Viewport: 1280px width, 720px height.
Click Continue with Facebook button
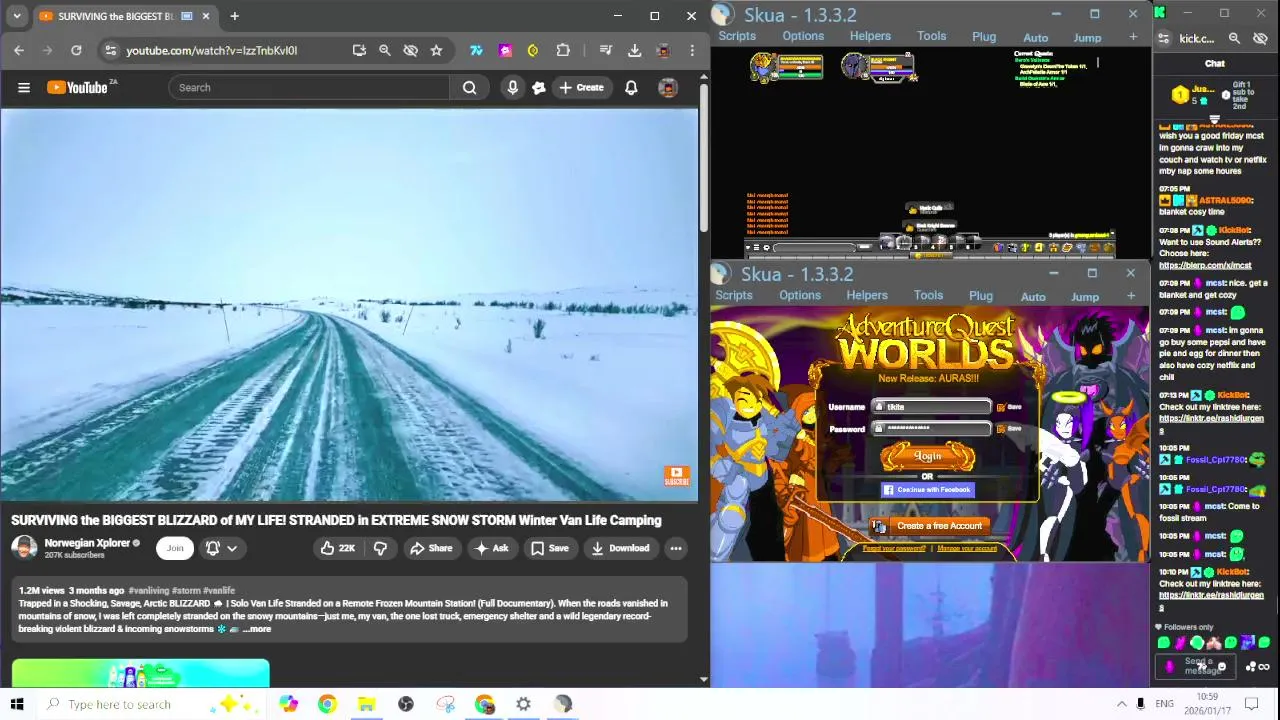[x=927, y=490]
